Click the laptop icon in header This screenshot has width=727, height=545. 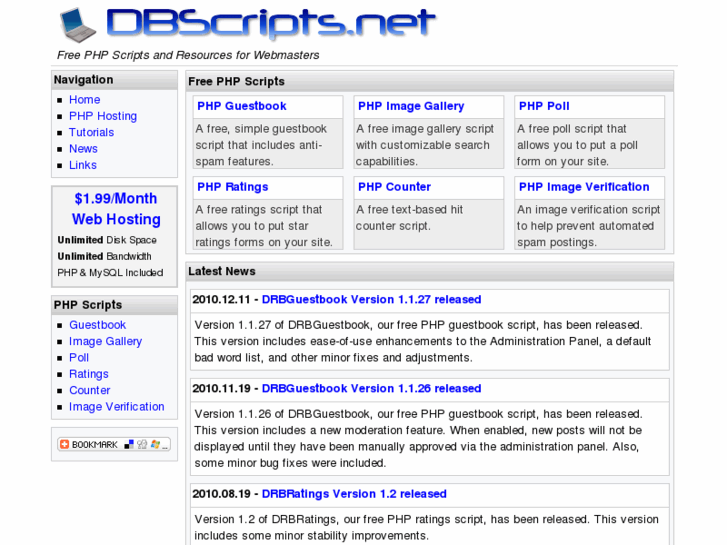coord(77,25)
